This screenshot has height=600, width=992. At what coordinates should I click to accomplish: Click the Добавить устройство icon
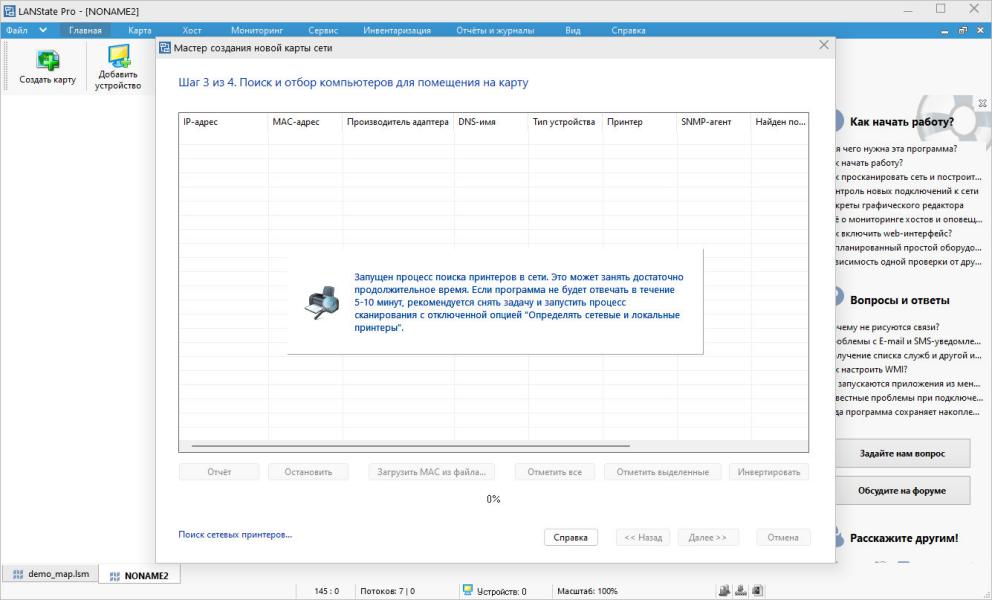[x=118, y=56]
